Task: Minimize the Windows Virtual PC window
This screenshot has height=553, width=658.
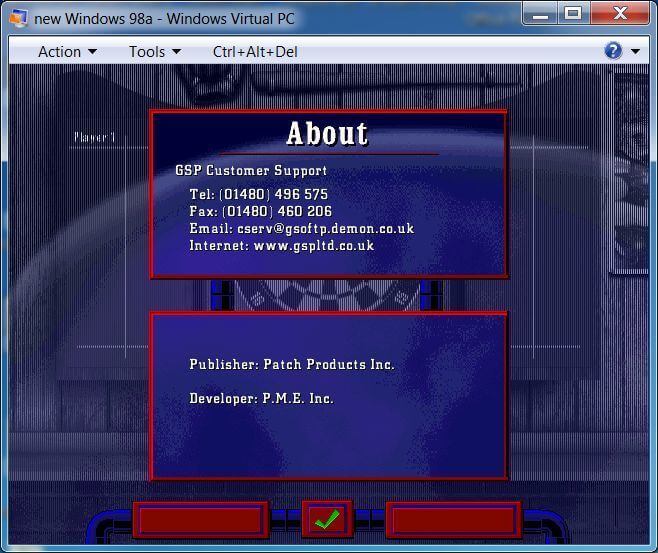Action: (x=540, y=14)
